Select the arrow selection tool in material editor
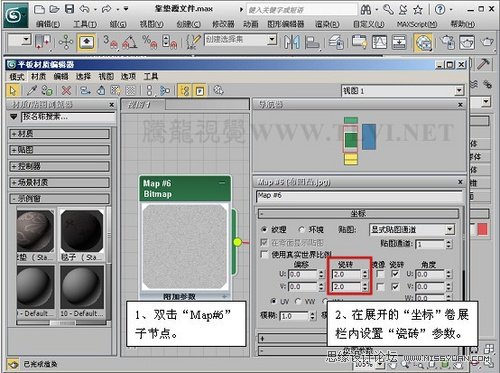This screenshot has height=373, width=500. tap(13, 90)
